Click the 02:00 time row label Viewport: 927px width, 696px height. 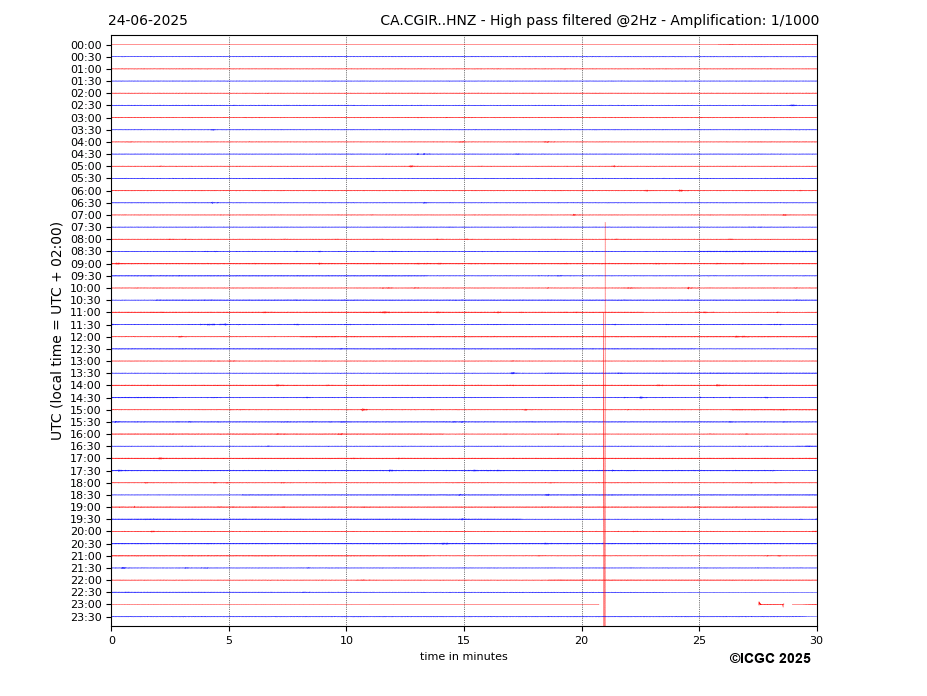(86, 93)
